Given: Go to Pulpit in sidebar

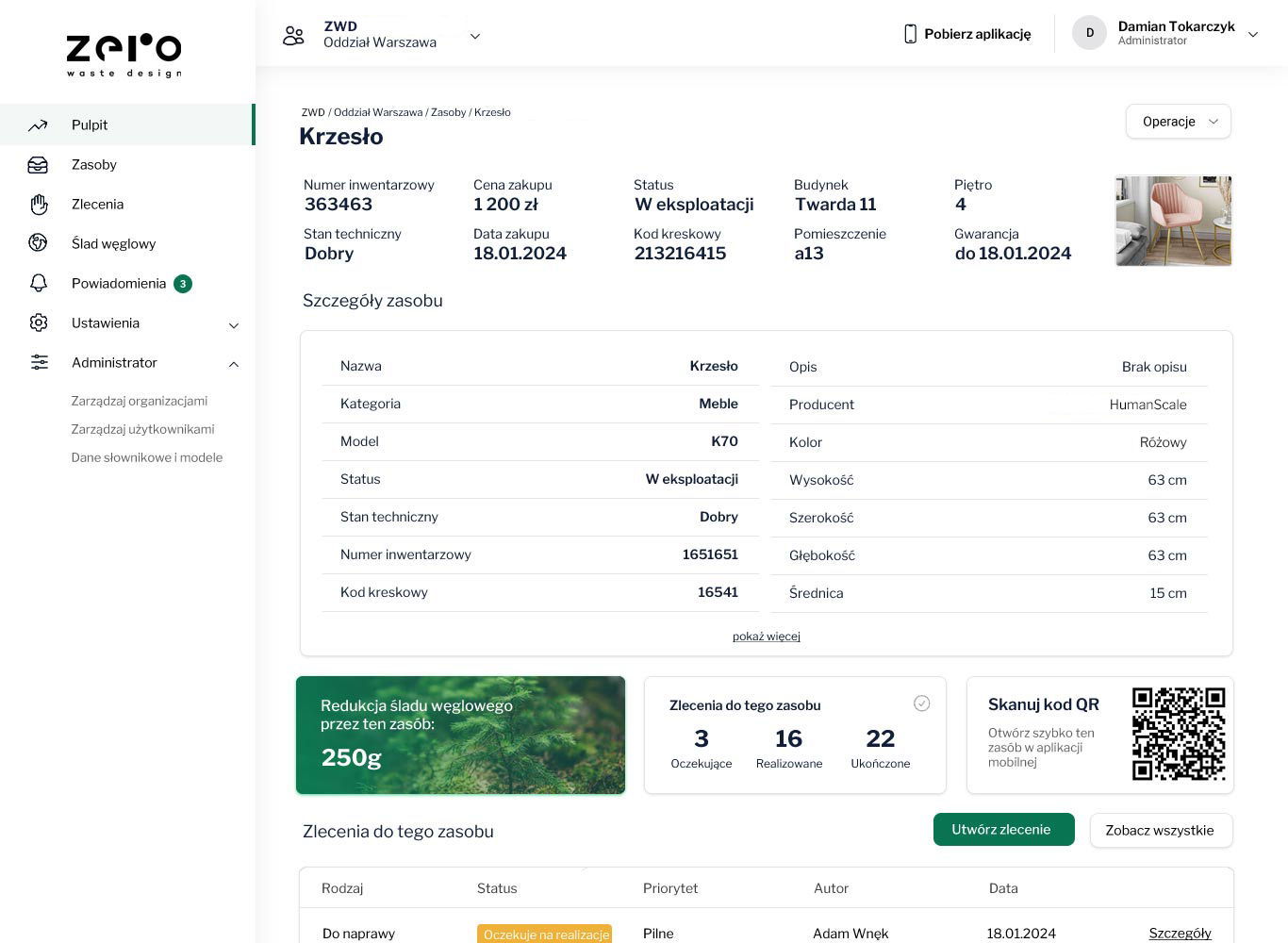Looking at the screenshot, I should pos(127,124).
